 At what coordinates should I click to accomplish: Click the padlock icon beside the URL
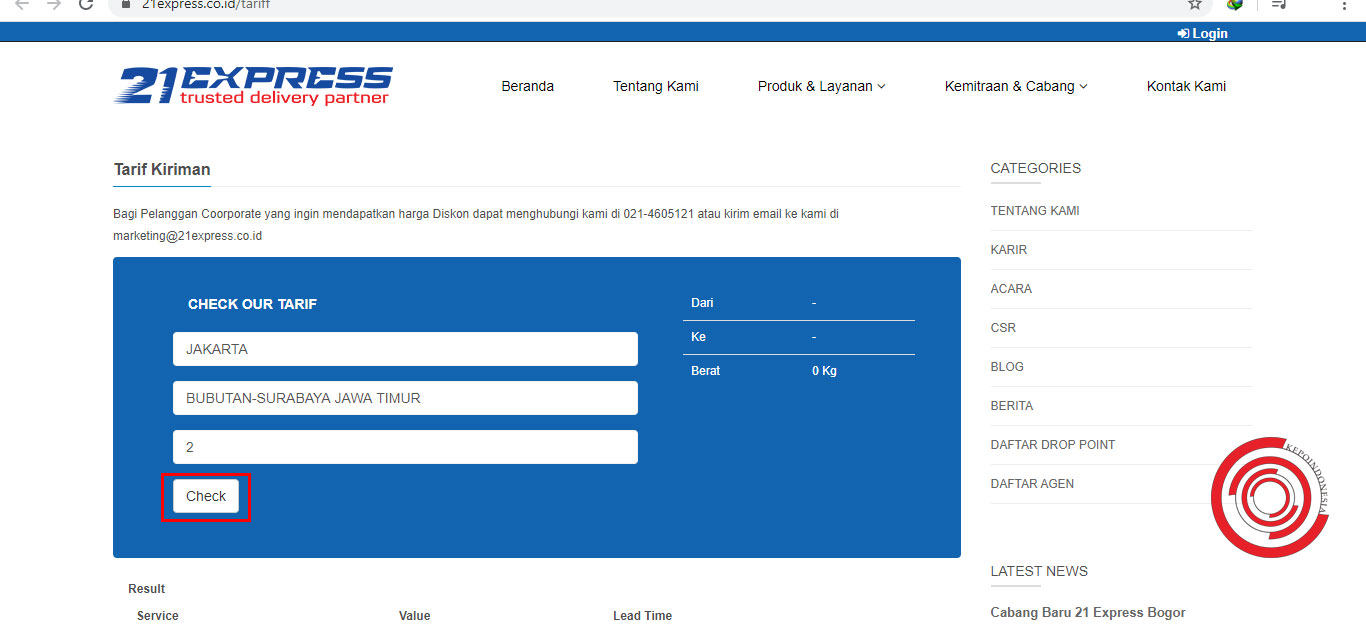pyautogui.click(x=124, y=4)
